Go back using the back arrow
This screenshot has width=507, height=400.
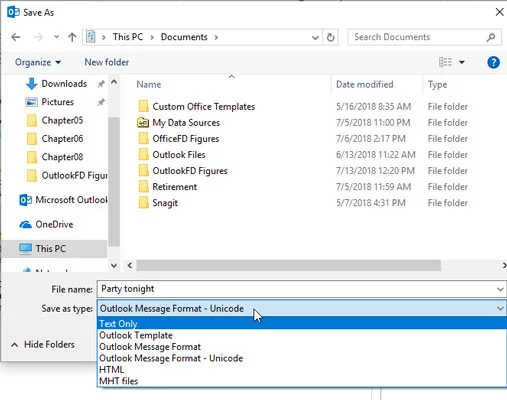16,37
